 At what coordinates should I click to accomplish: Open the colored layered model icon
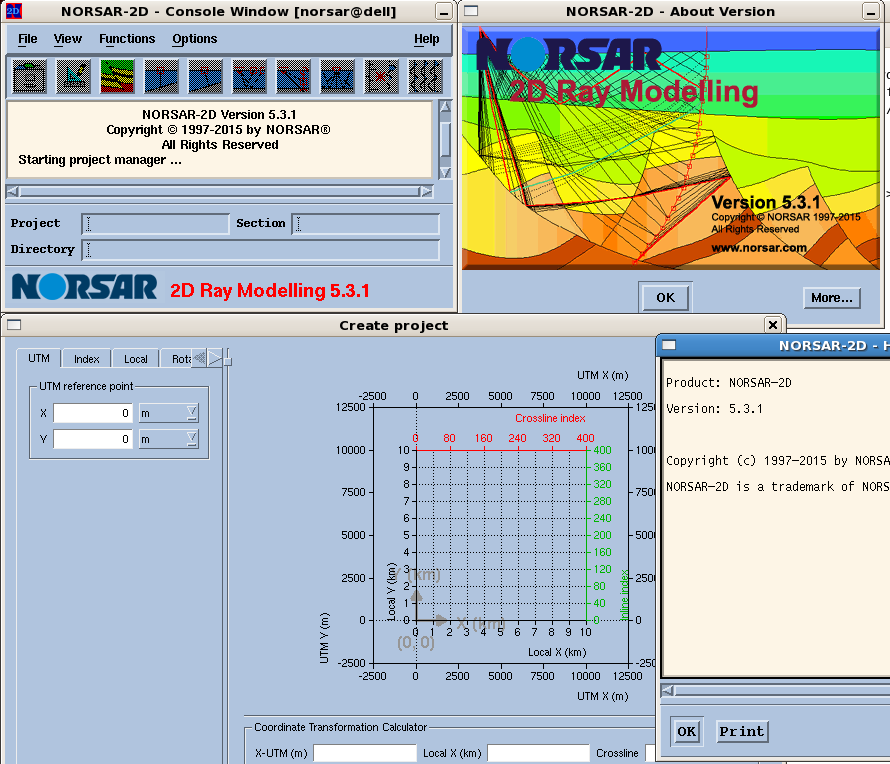117,76
